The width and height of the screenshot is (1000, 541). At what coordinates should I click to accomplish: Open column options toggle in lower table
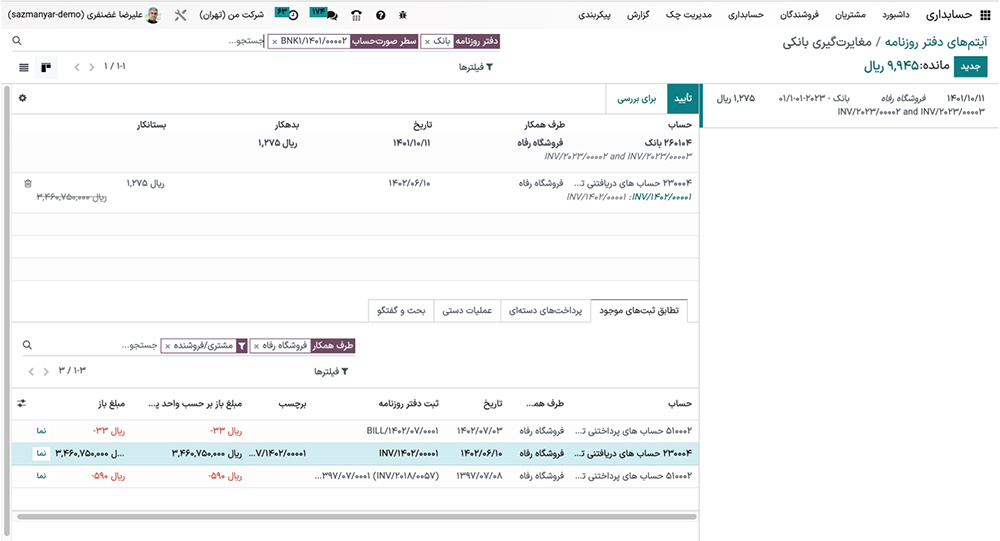tap(22, 403)
